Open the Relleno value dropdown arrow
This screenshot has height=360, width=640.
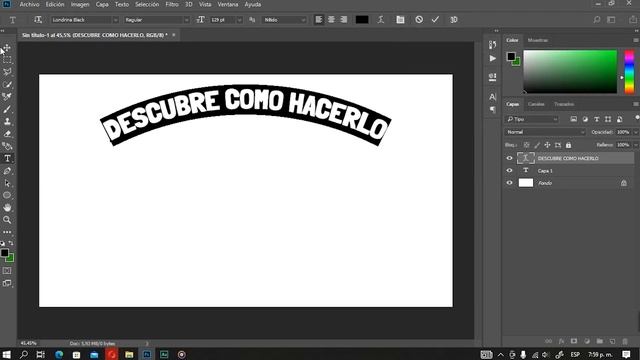tap(636, 145)
